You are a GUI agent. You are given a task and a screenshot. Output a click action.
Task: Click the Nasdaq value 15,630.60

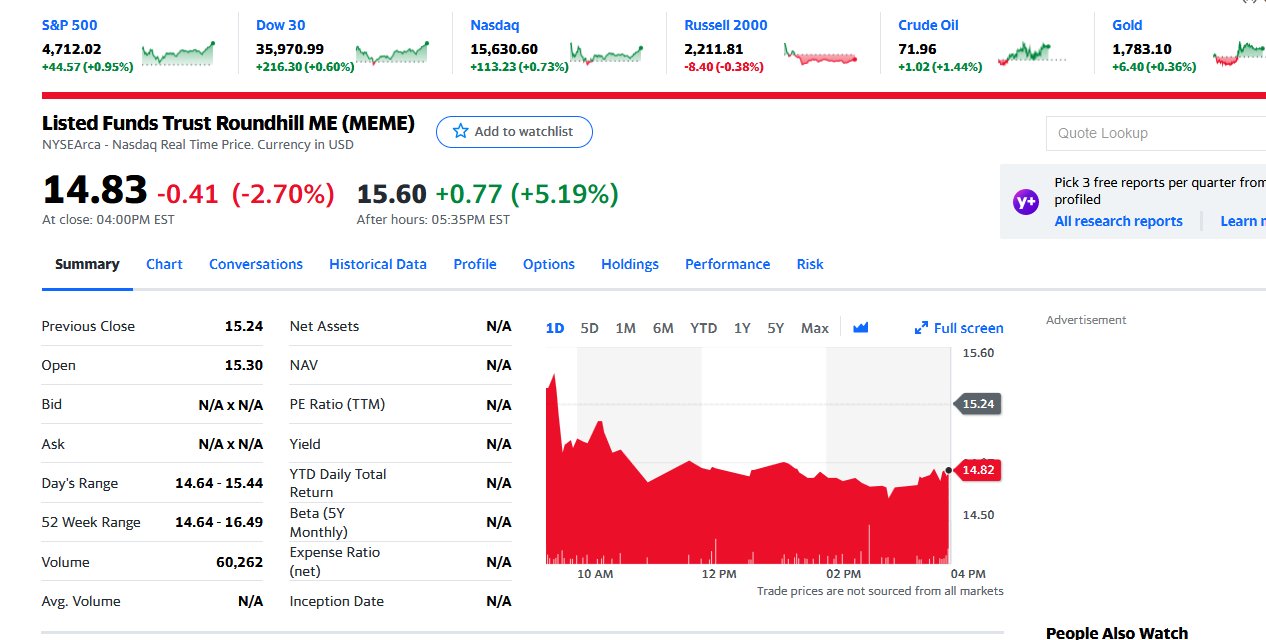pos(504,48)
